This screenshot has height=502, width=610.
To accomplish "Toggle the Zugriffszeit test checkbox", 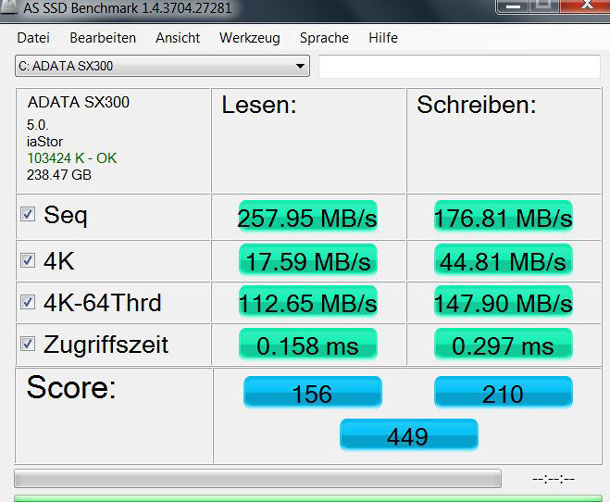I will click(28, 344).
